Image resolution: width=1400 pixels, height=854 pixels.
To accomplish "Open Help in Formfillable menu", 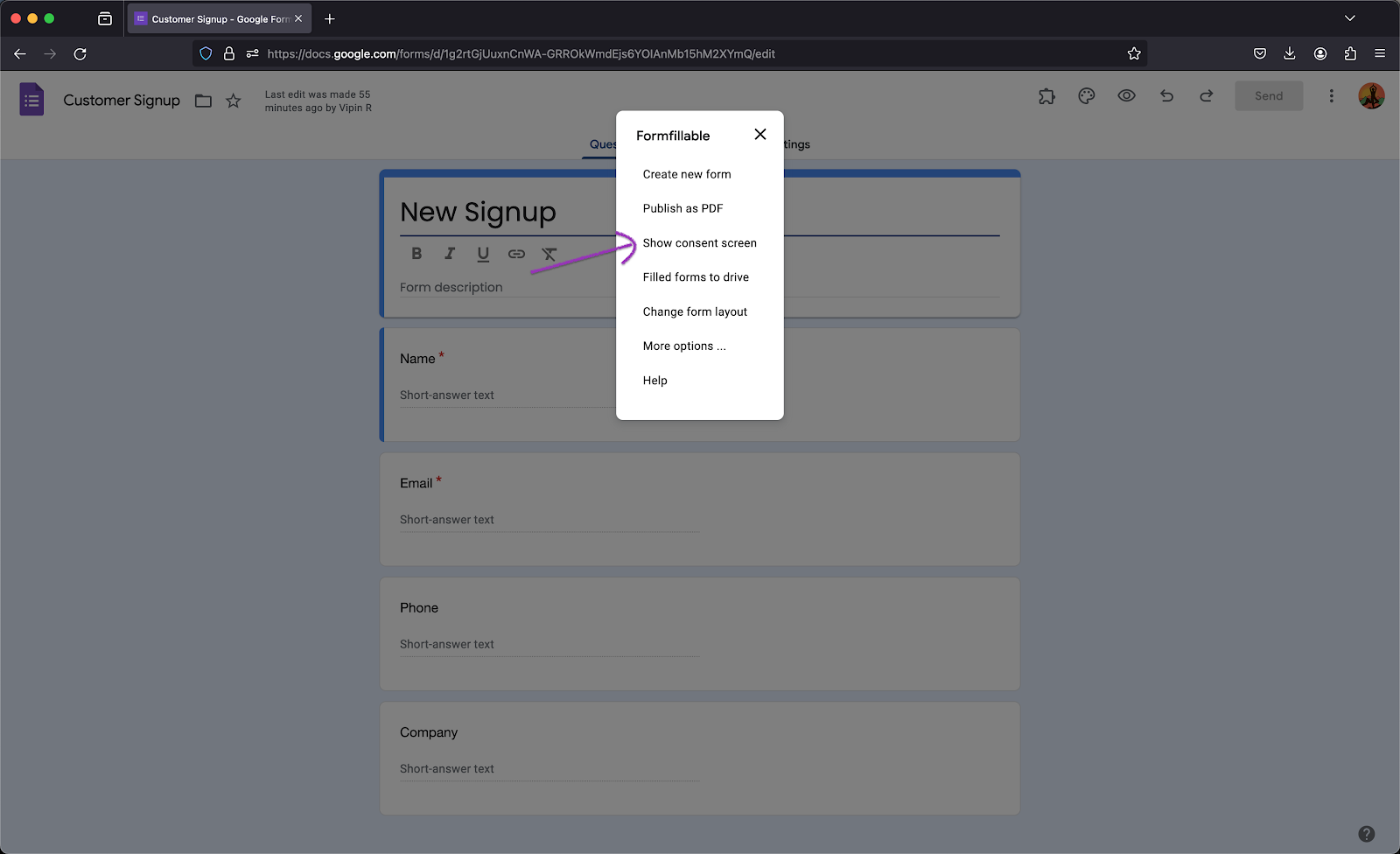I will 654,381.
